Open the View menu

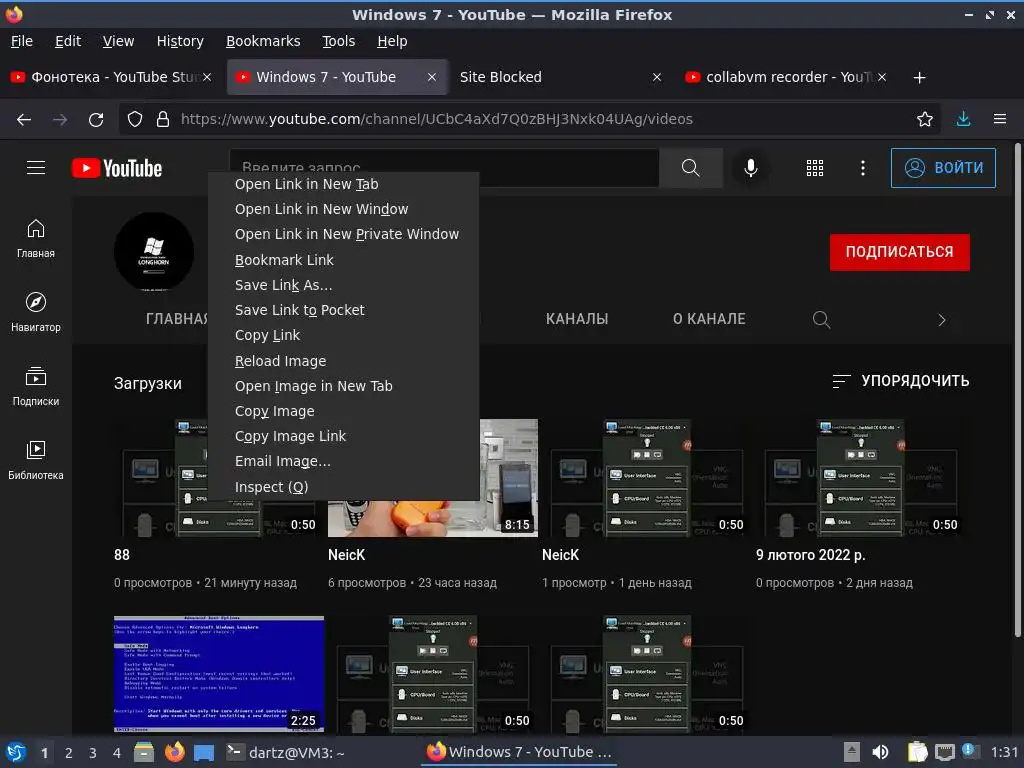(118, 41)
